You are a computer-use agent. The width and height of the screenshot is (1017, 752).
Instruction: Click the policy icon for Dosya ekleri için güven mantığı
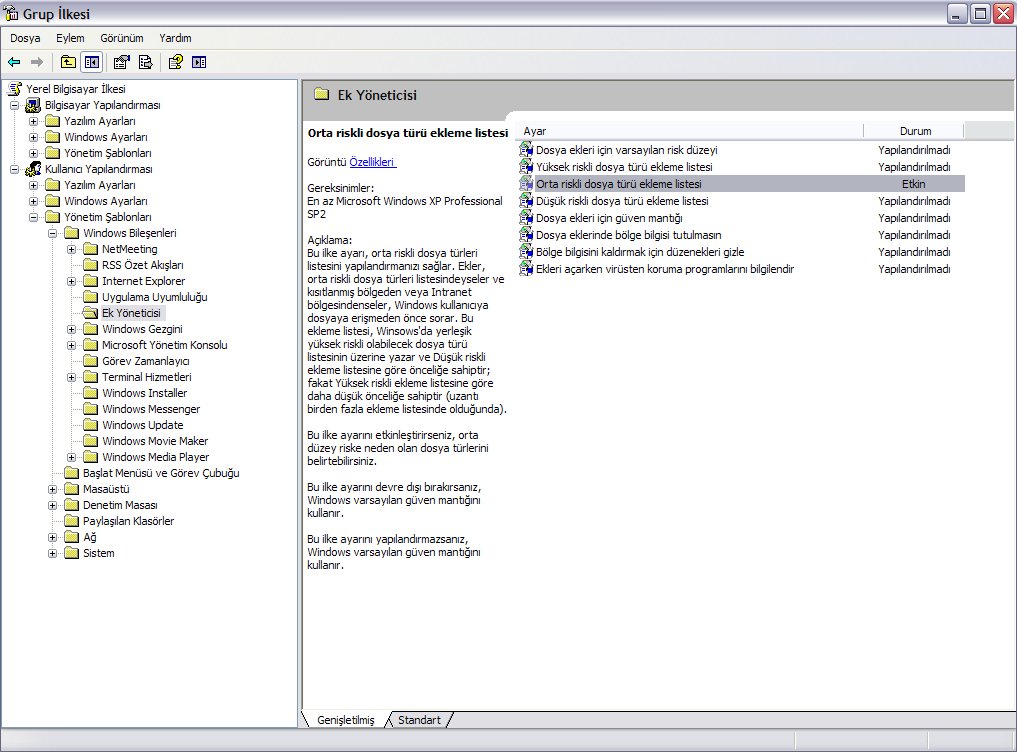tap(526, 218)
